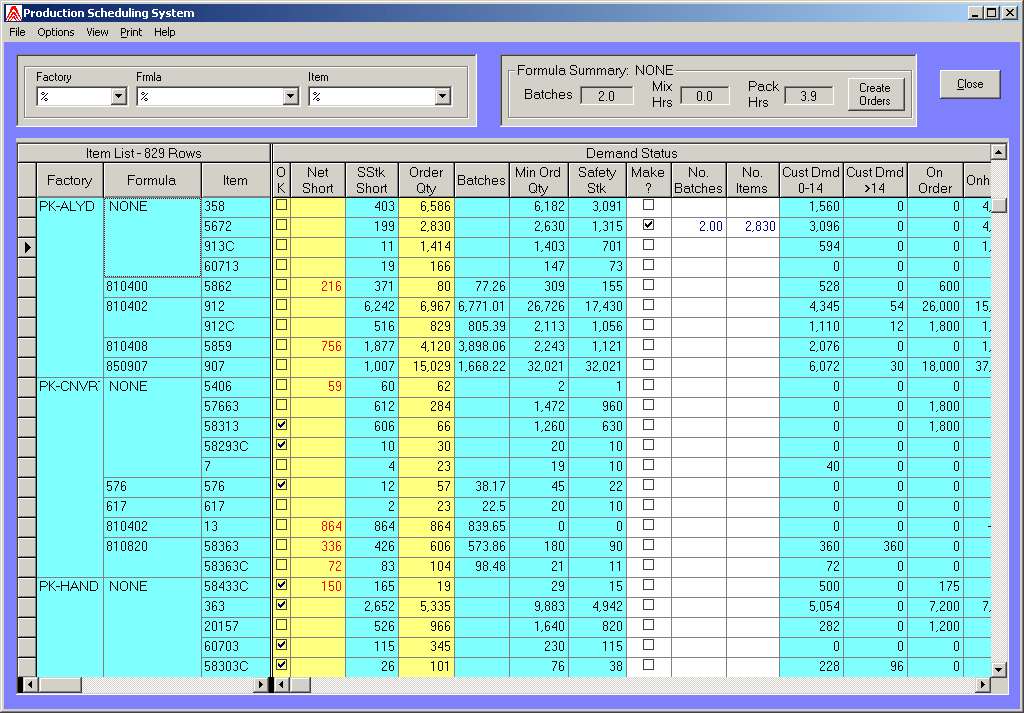
Task: Open the Print menu
Action: [131, 32]
